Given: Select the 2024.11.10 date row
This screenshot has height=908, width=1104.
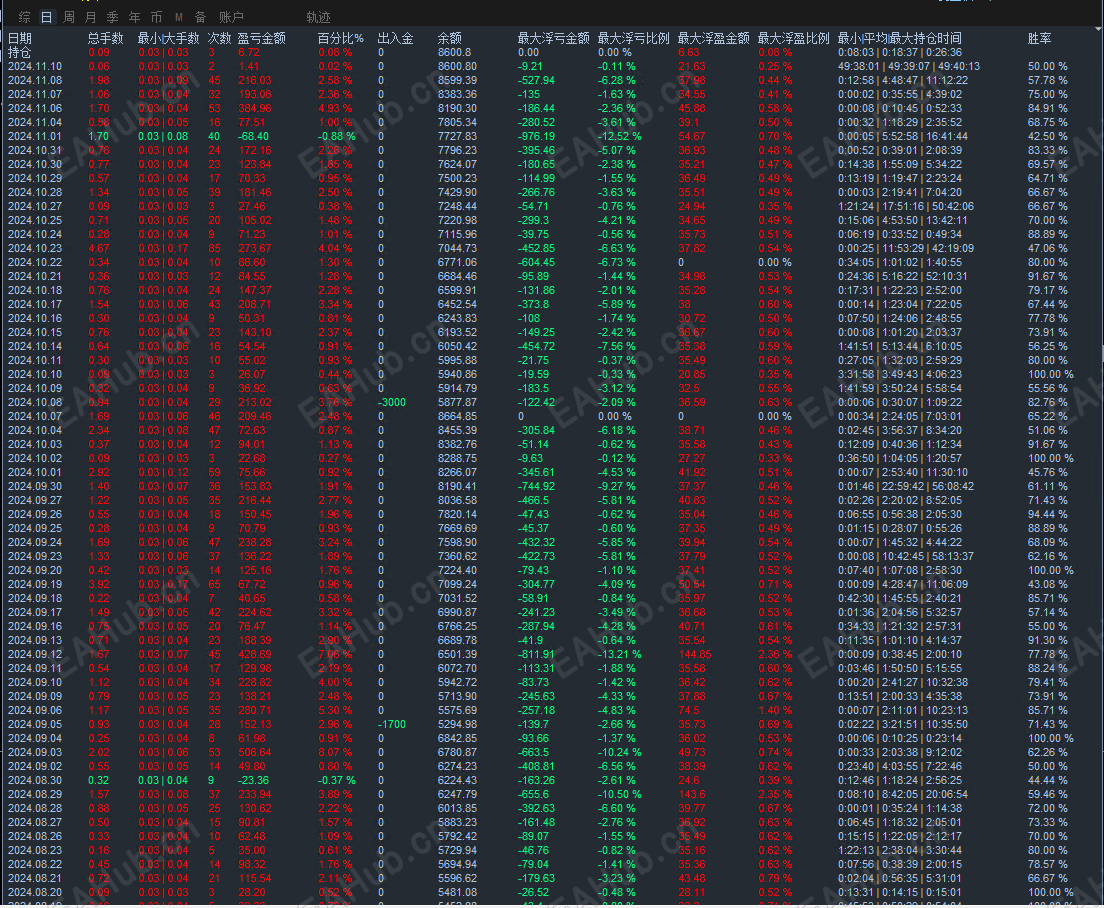Looking at the screenshot, I should [x=35, y=66].
